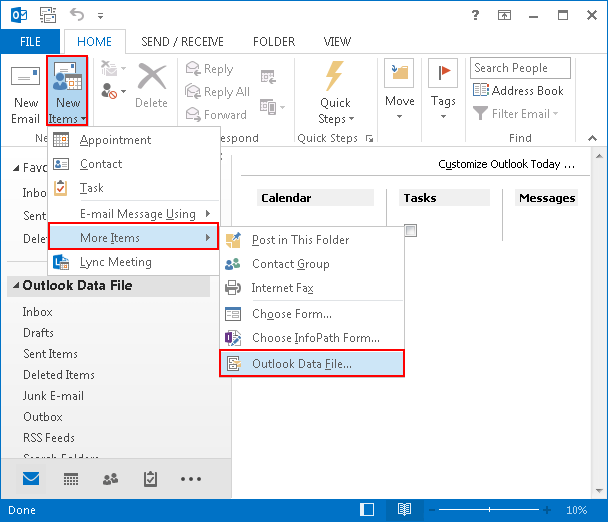The image size is (608, 522).
Task: Click the Reply with Meeting icon
Action: pyautogui.click(x=268, y=77)
